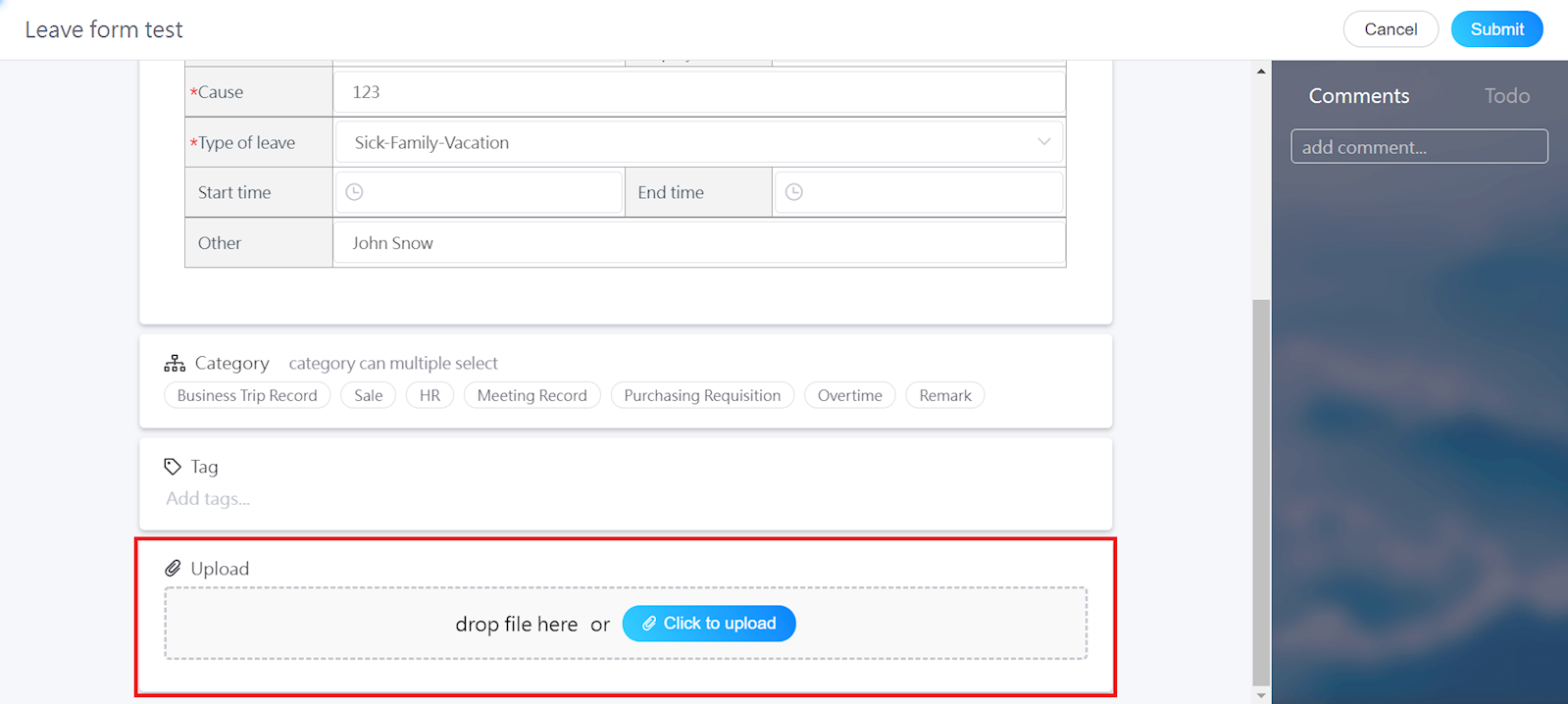Click the clock icon in Start time

click(355, 192)
